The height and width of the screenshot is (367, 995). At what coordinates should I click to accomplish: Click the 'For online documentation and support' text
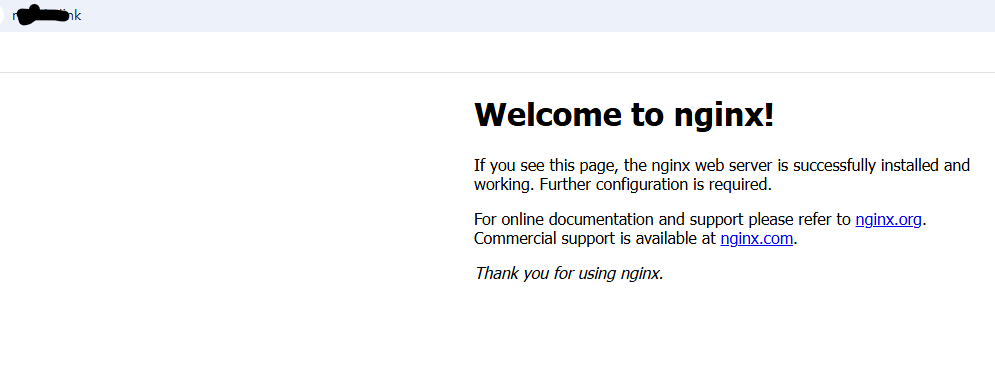[609, 220]
